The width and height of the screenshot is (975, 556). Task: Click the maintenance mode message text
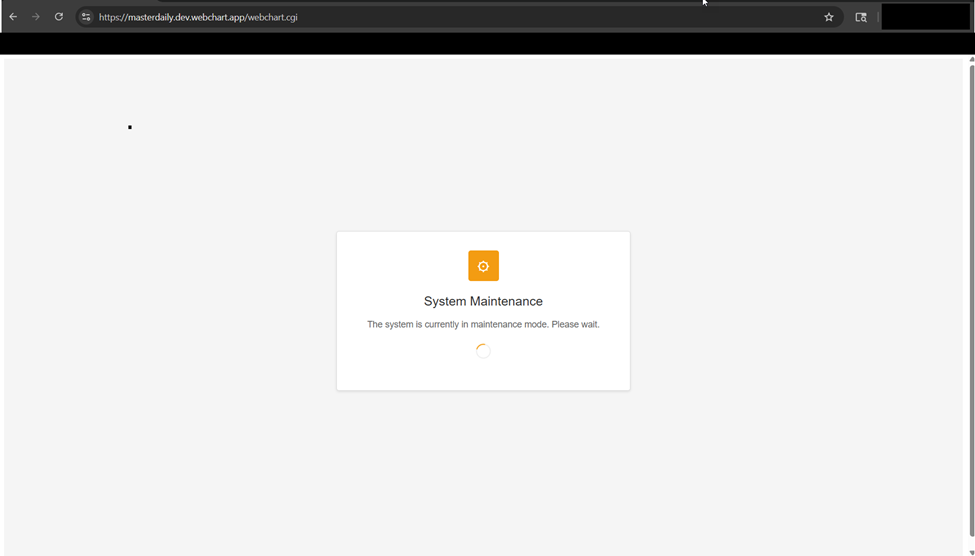pos(483,324)
